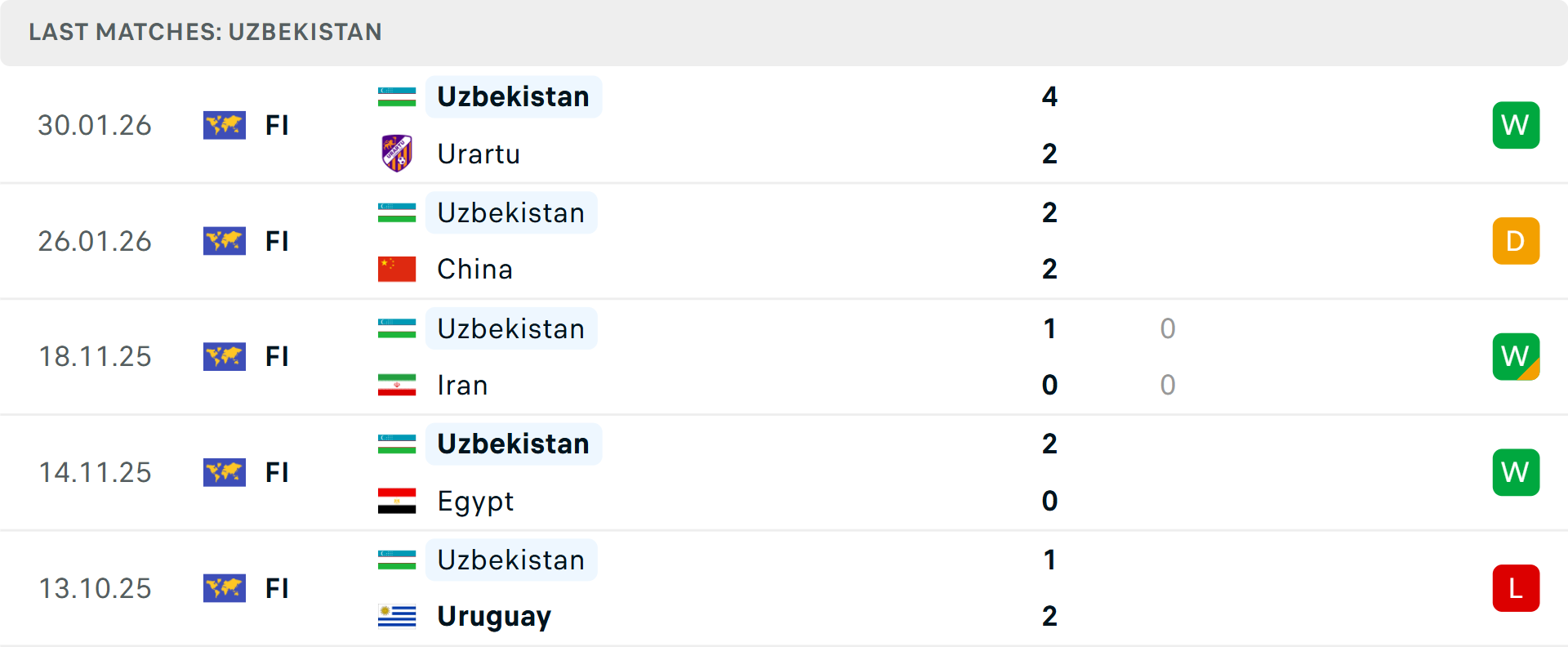Click the halftime score 0 in the Iran match
Image resolution: width=1568 pixels, height=647 pixels.
coord(1168,329)
